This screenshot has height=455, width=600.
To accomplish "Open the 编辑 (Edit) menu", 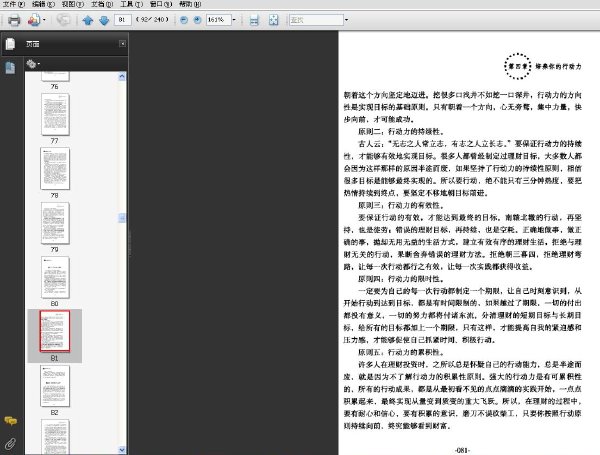I will pyautogui.click(x=43, y=4).
